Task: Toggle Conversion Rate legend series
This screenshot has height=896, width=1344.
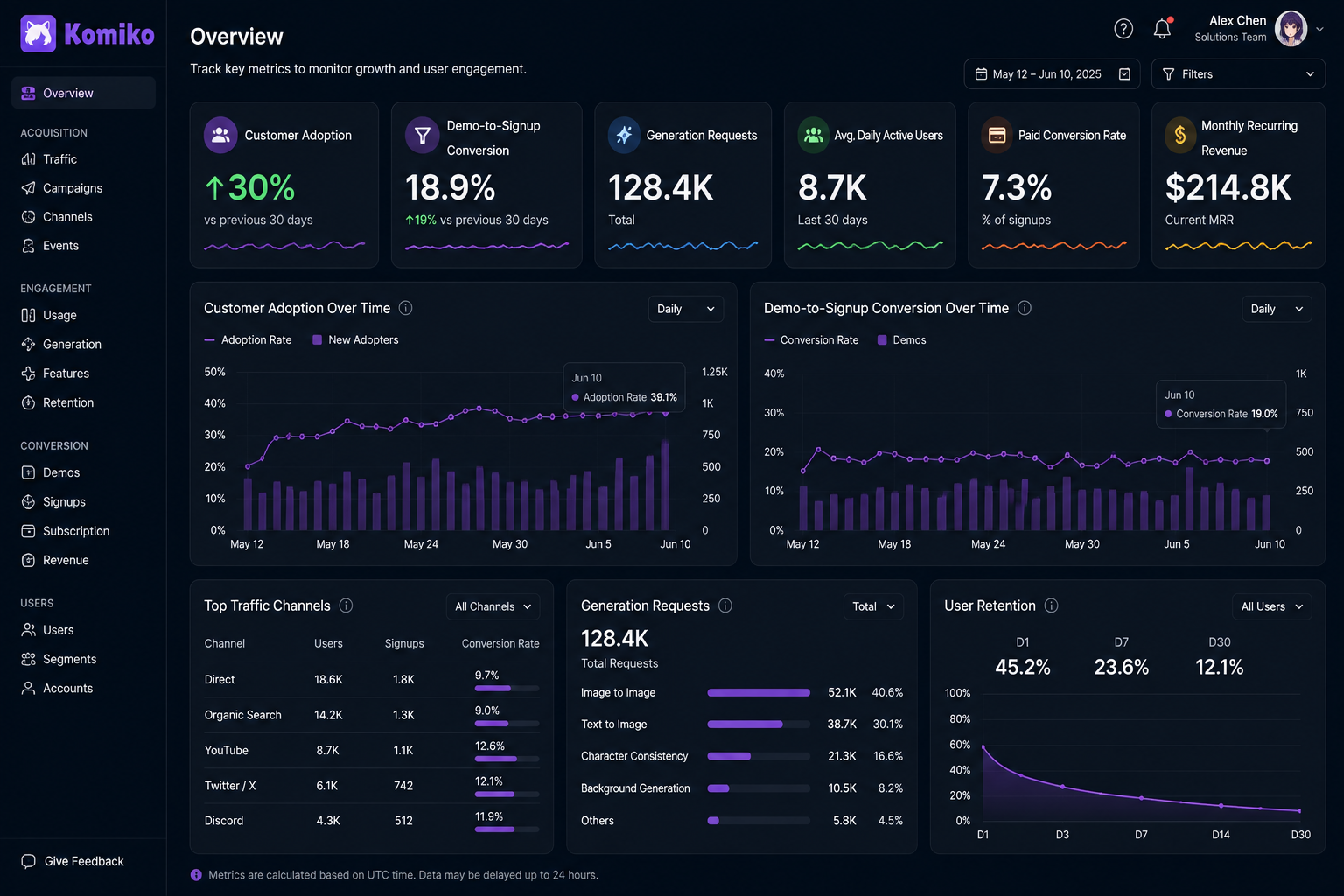Action: 811,340
